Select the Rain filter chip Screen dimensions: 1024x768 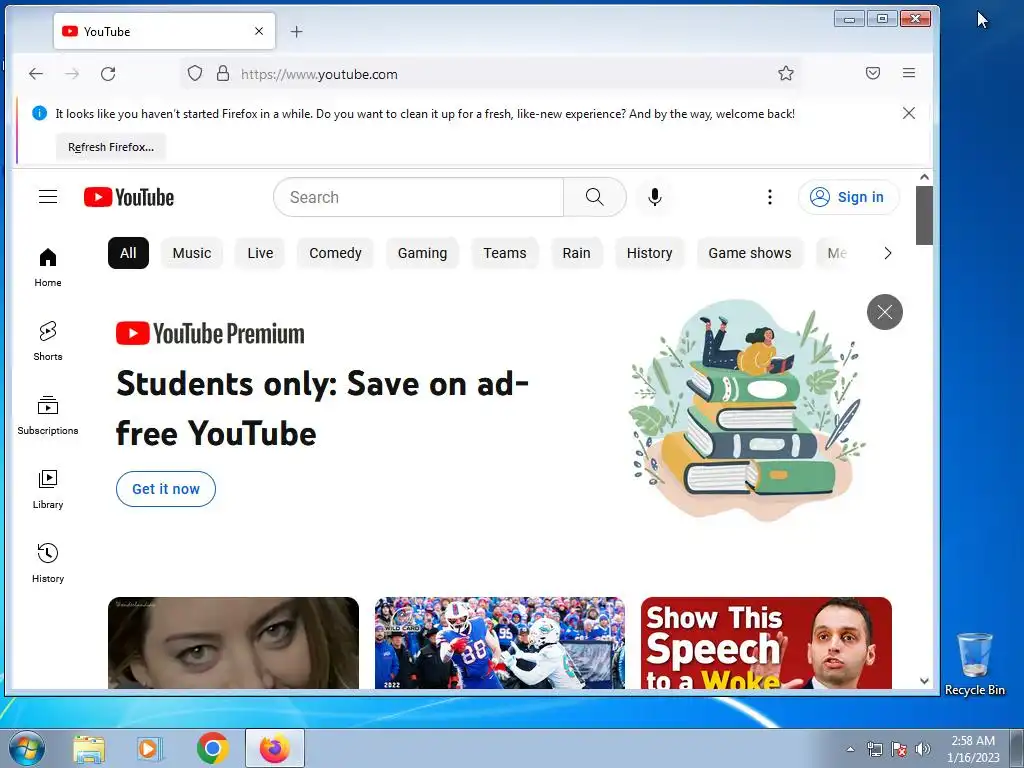point(577,253)
